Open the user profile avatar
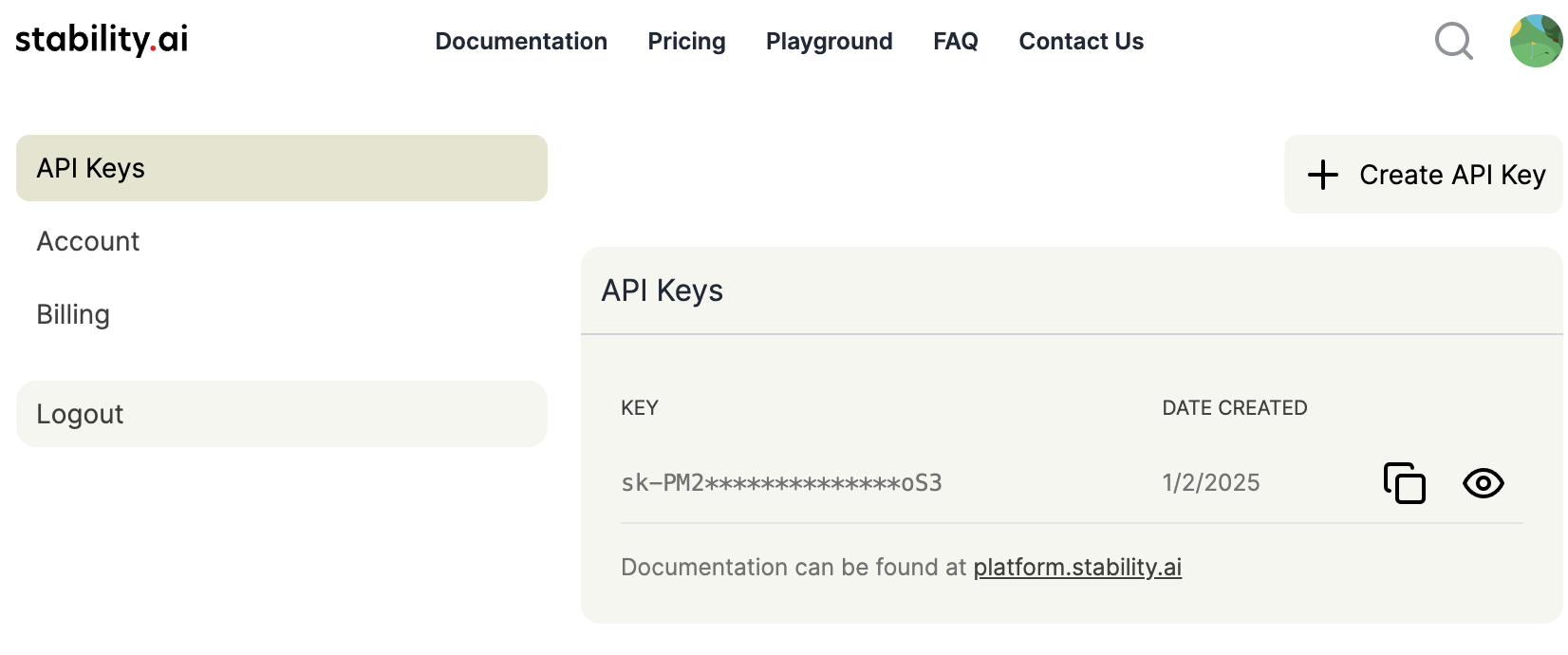The height and width of the screenshot is (655, 1568). click(1535, 42)
